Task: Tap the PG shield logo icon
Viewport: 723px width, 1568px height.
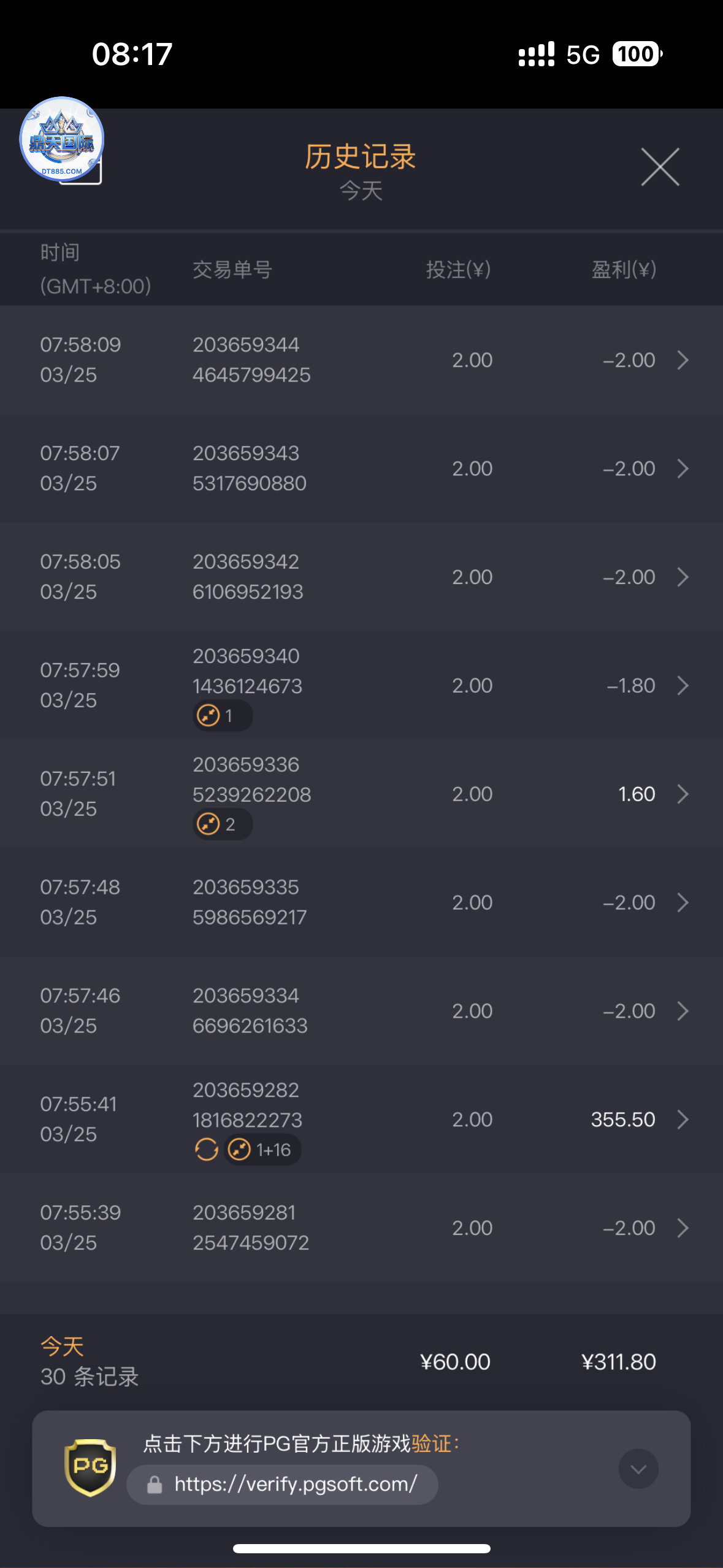Action: 90,1467
